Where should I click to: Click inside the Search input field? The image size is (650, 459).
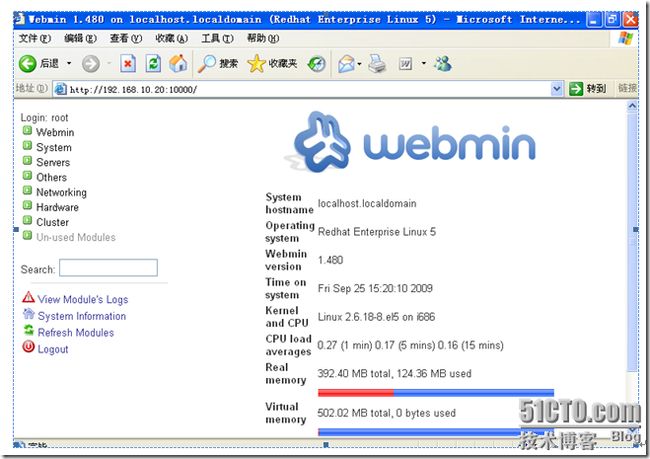[x=108, y=267]
